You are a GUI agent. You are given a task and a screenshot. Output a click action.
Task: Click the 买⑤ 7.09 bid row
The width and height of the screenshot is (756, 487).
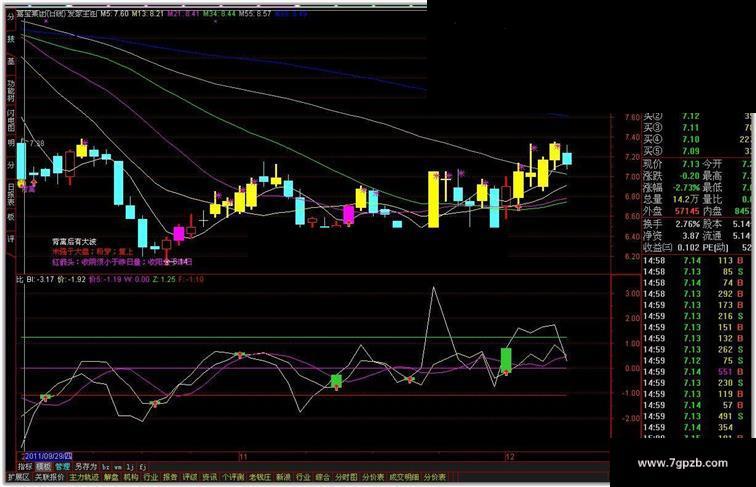(697, 151)
